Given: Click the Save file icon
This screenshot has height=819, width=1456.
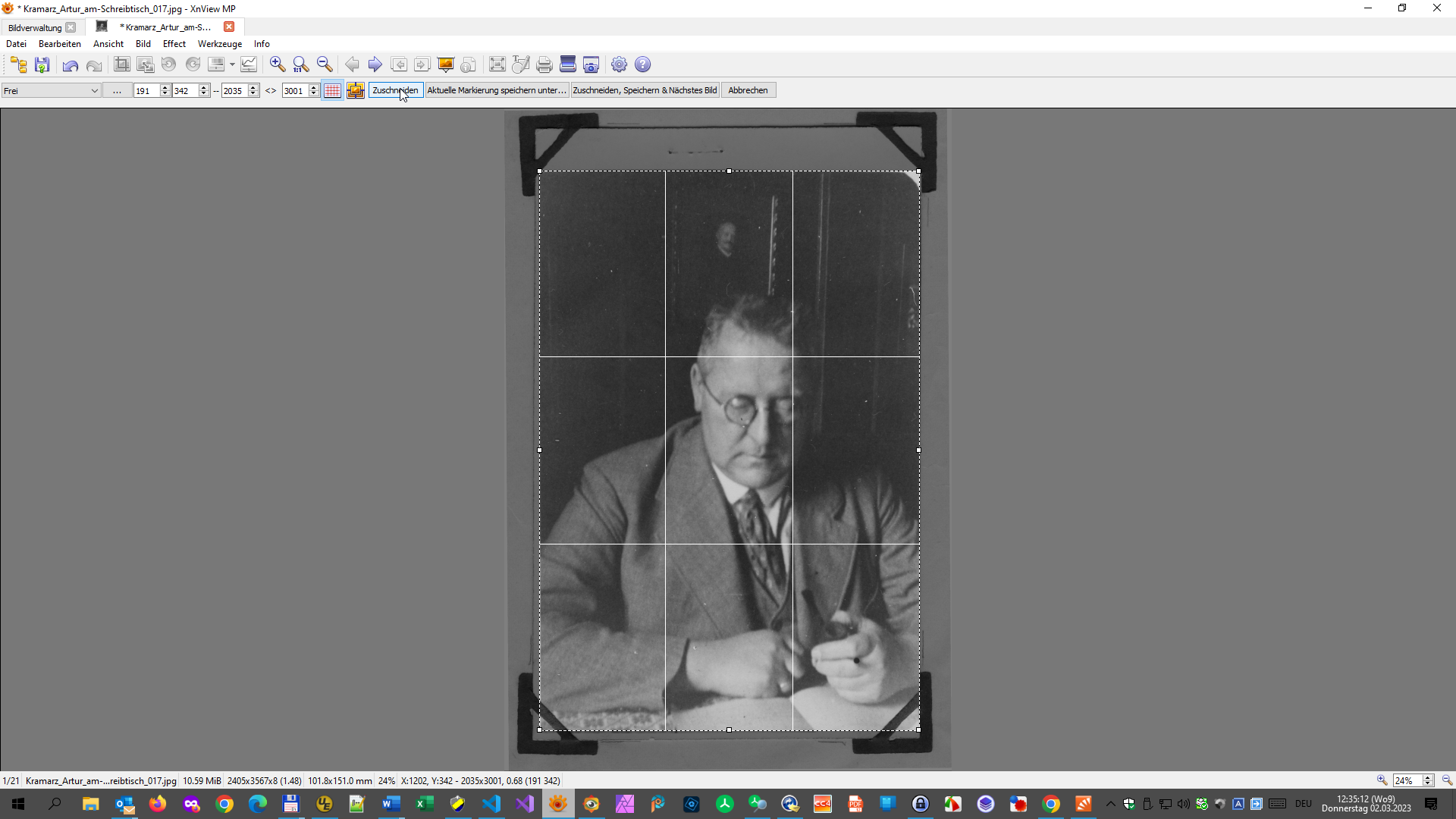Looking at the screenshot, I should [x=42, y=64].
